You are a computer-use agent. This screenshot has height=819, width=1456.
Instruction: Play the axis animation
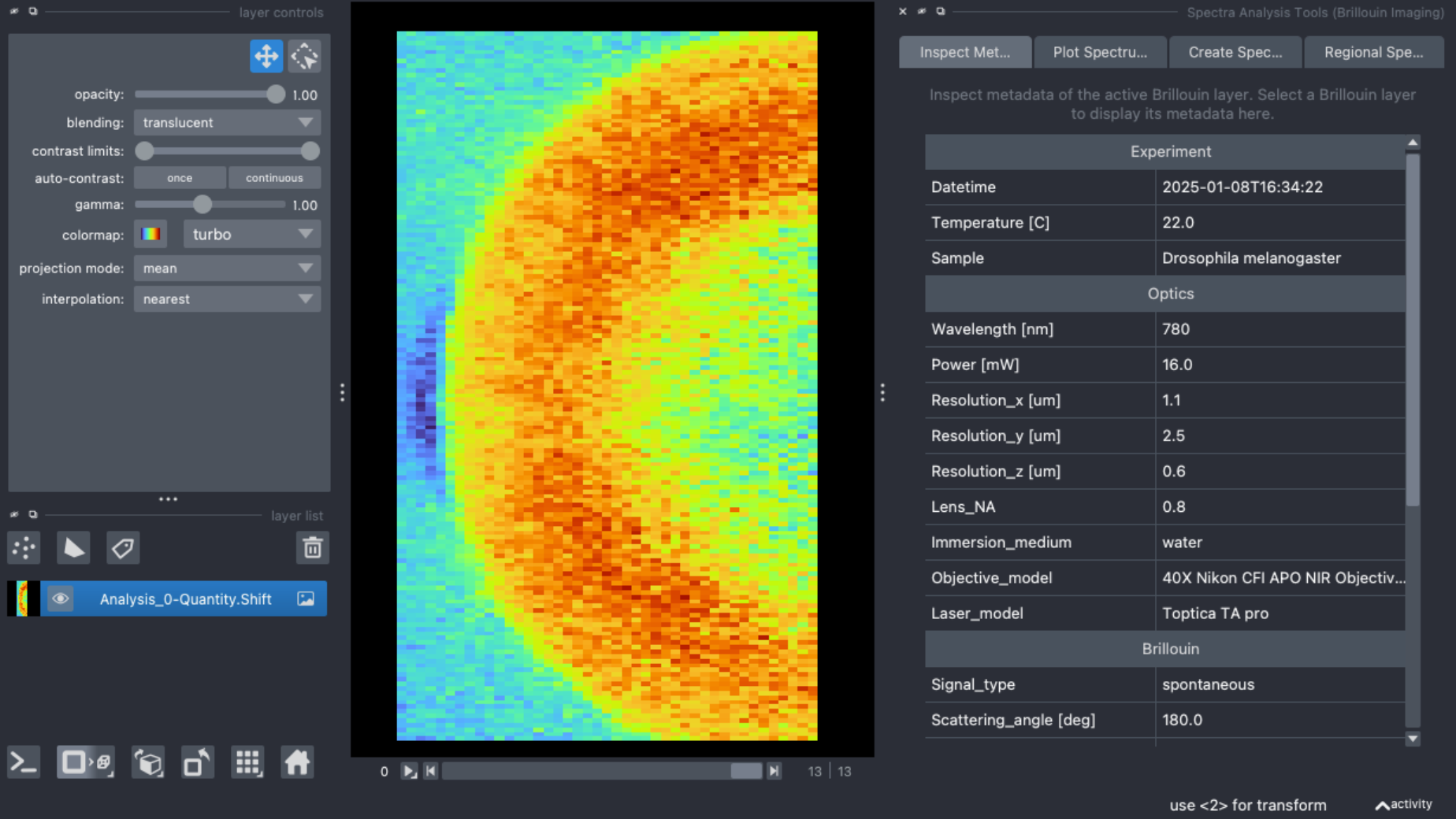coord(409,771)
